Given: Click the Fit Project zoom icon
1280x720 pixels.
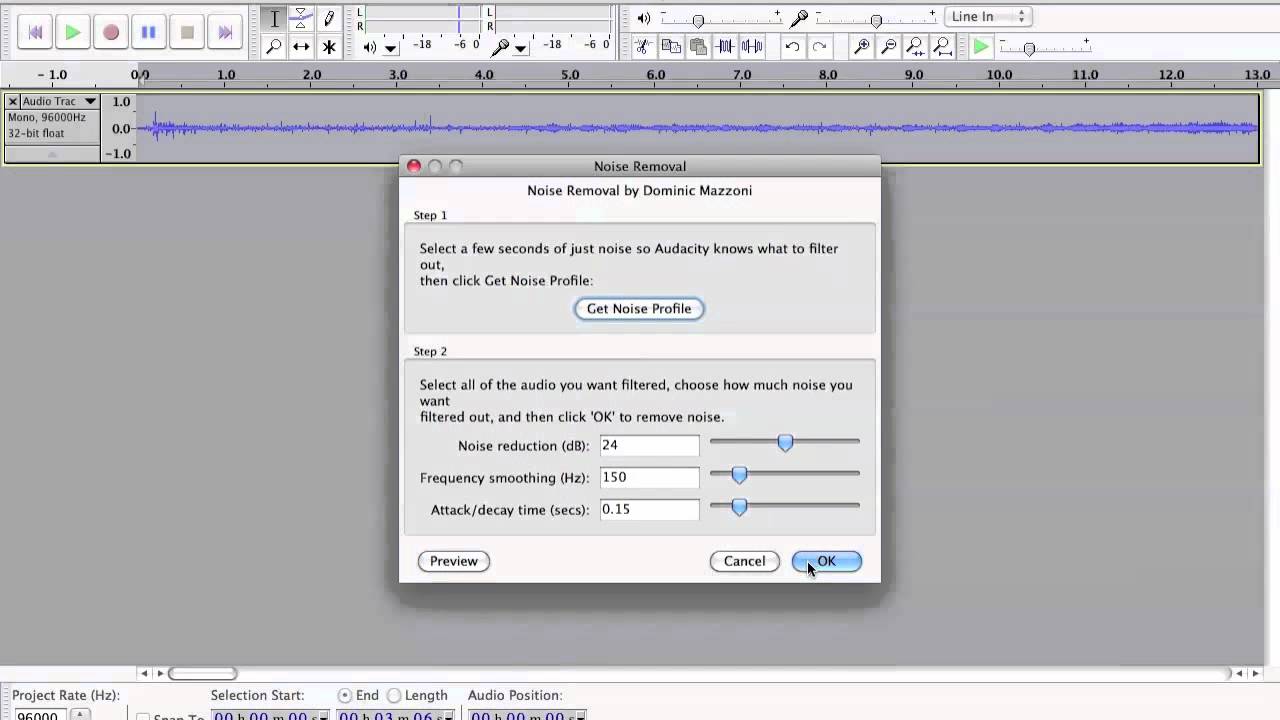Looking at the screenshot, I should [942, 46].
